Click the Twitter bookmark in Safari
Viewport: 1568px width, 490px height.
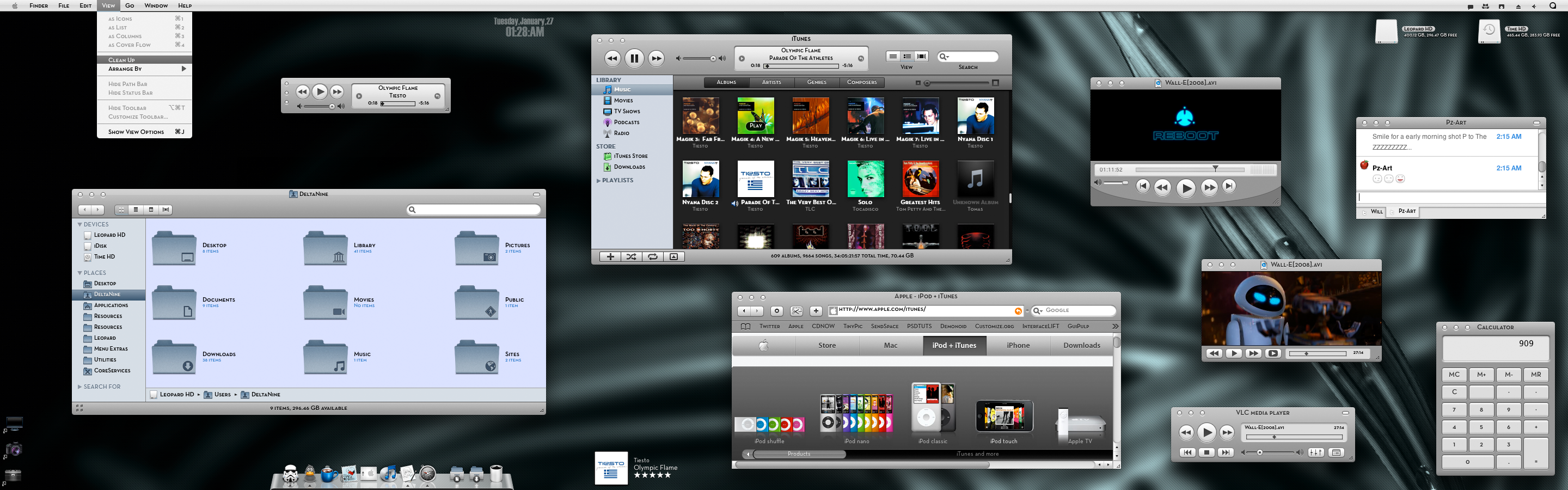769,326
